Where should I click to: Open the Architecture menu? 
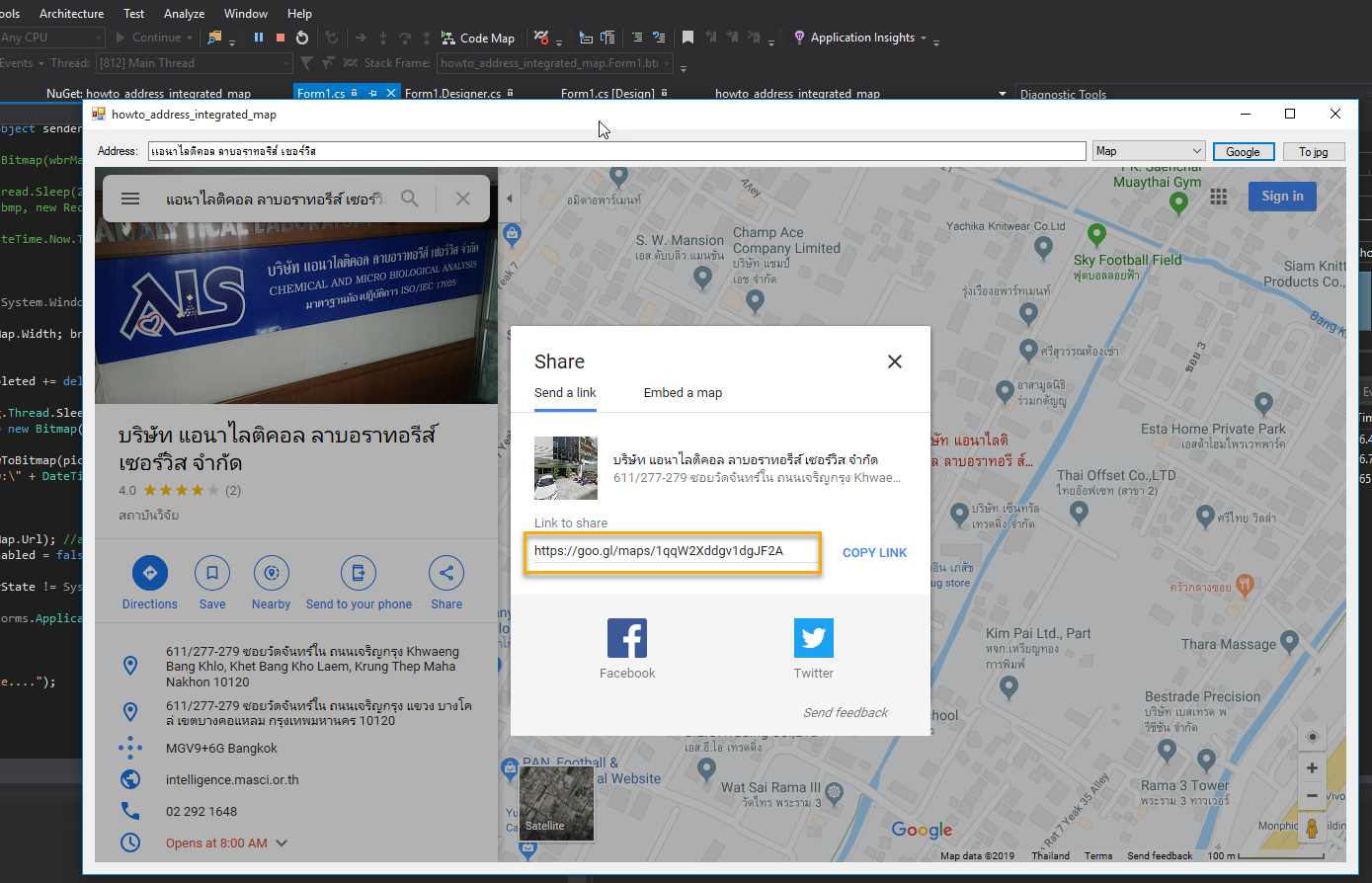pyautogui.click(x=71, y=14)
